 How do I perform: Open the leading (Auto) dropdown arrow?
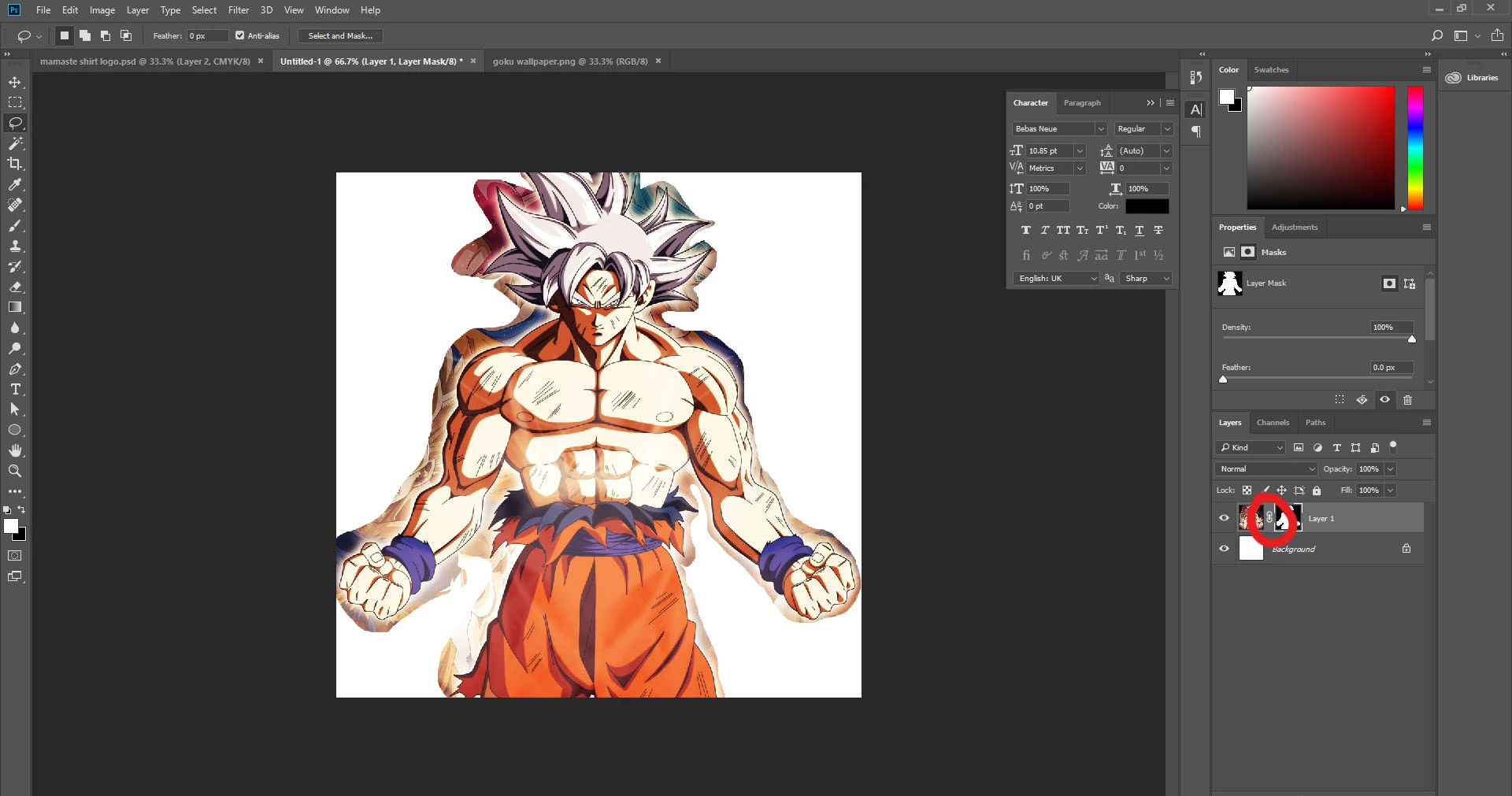(x=1166, y=151)
